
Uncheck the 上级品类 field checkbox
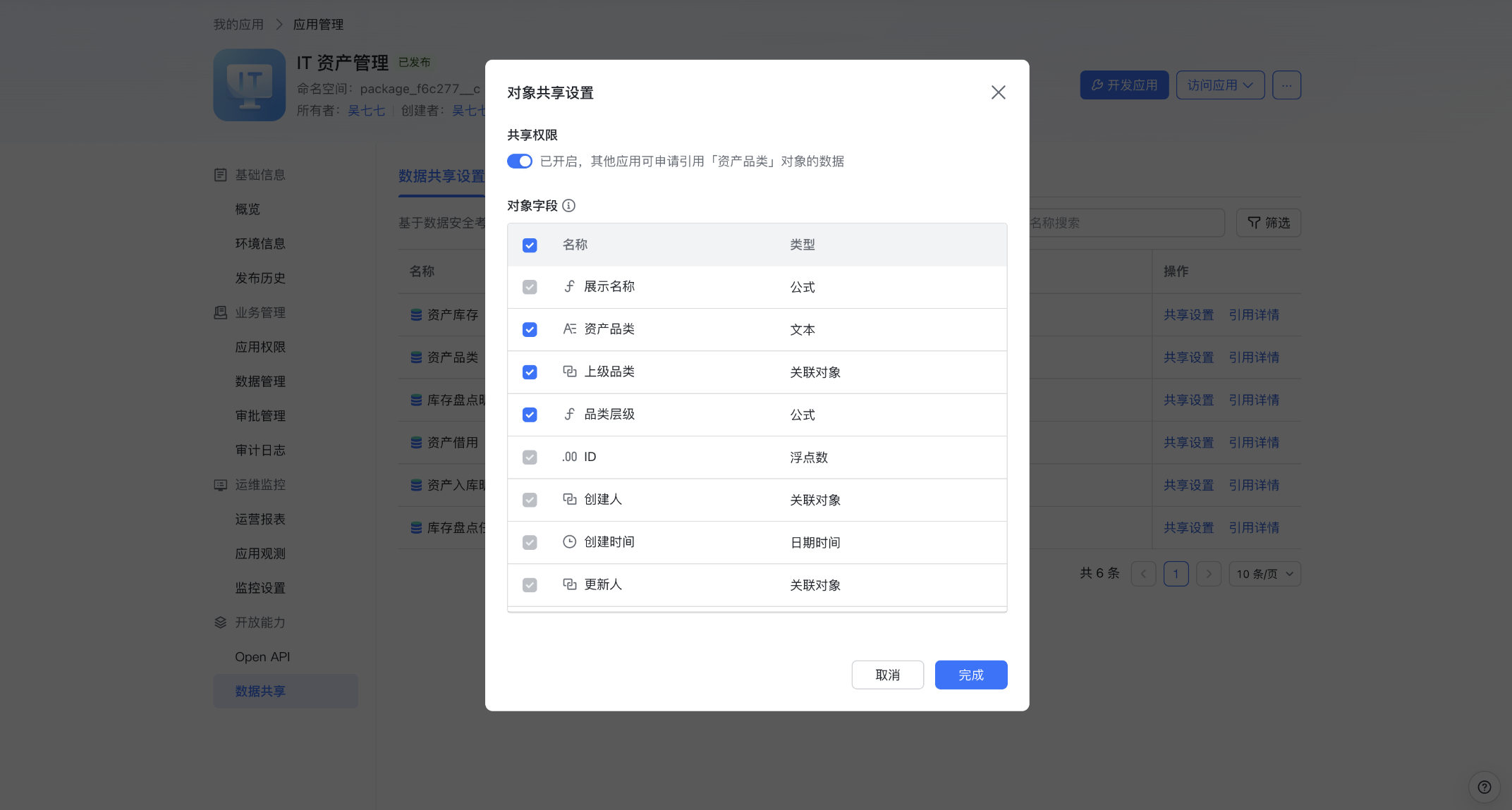point(530,372)
